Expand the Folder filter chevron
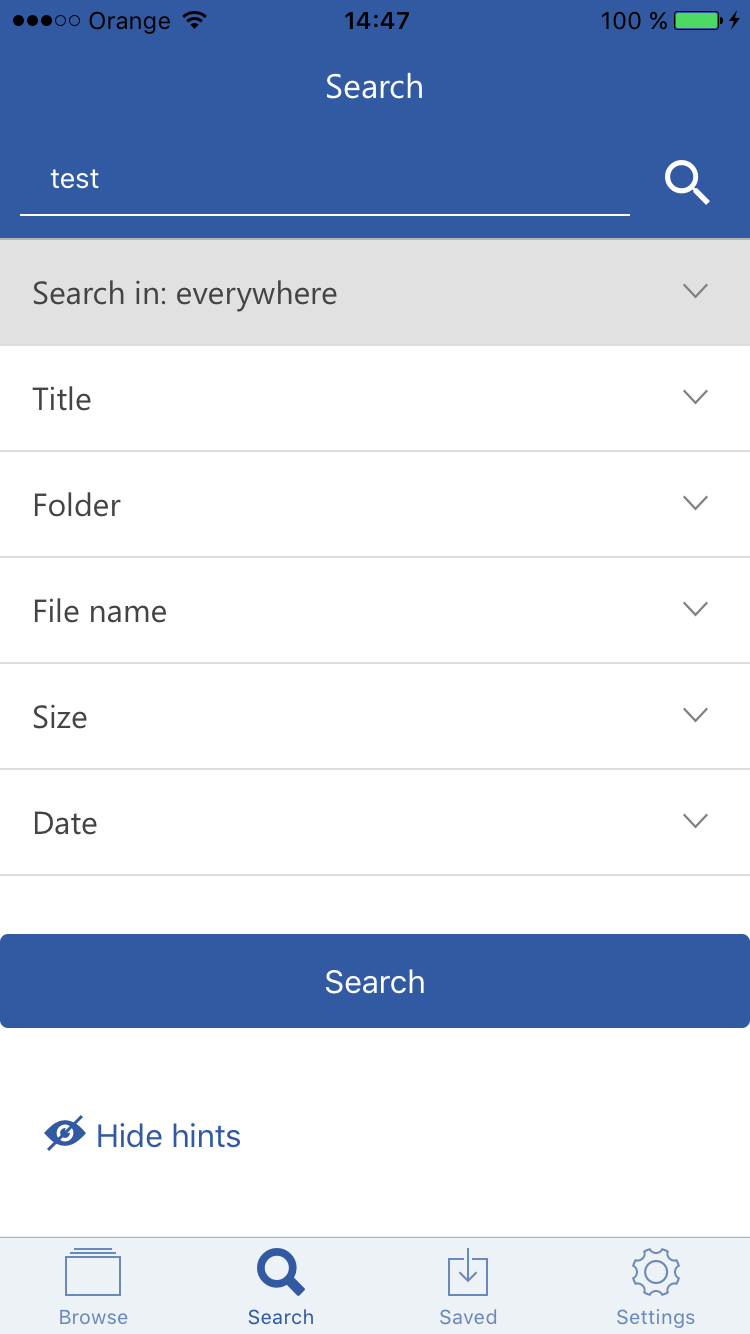 [695, 503]
